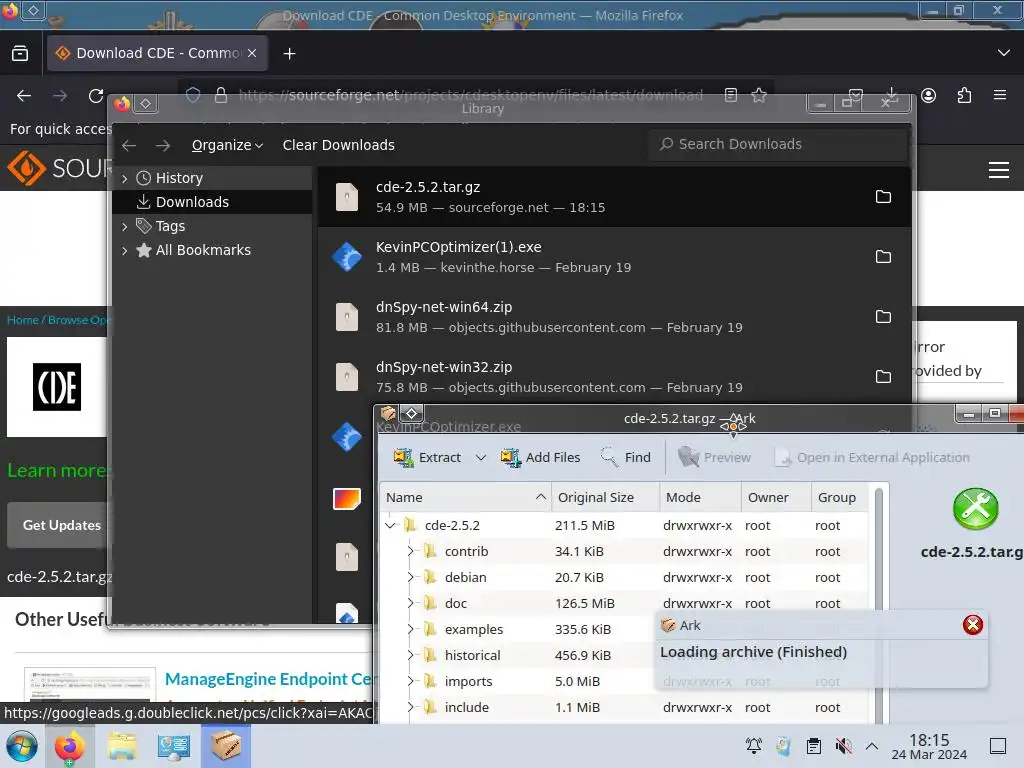This screenshot has width=1024, height=768.
Task: Expand the doc folder in Ark
Action: [410, 603]
